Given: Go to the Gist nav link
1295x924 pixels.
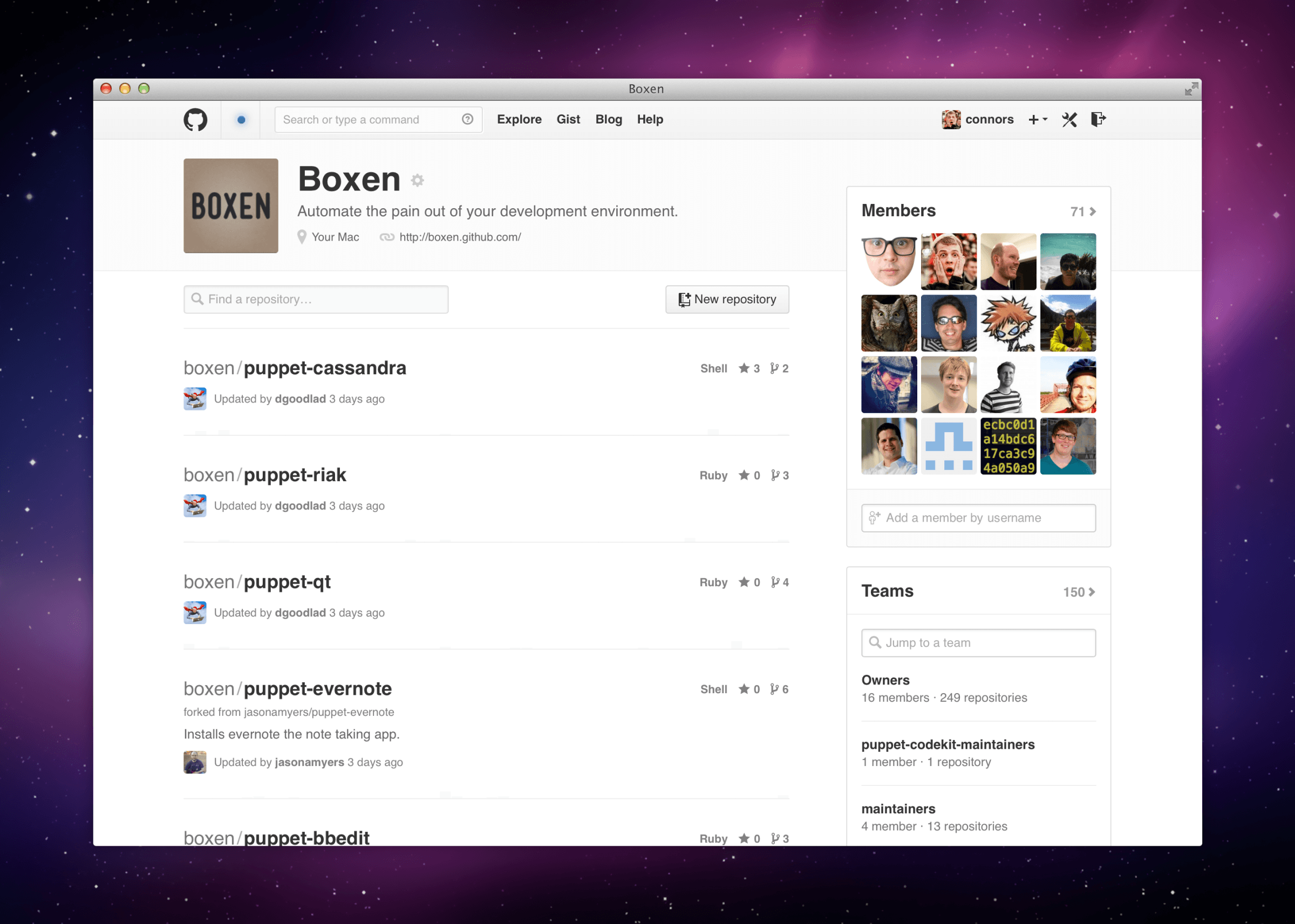Looking at the screenshot, I should 568,120.
